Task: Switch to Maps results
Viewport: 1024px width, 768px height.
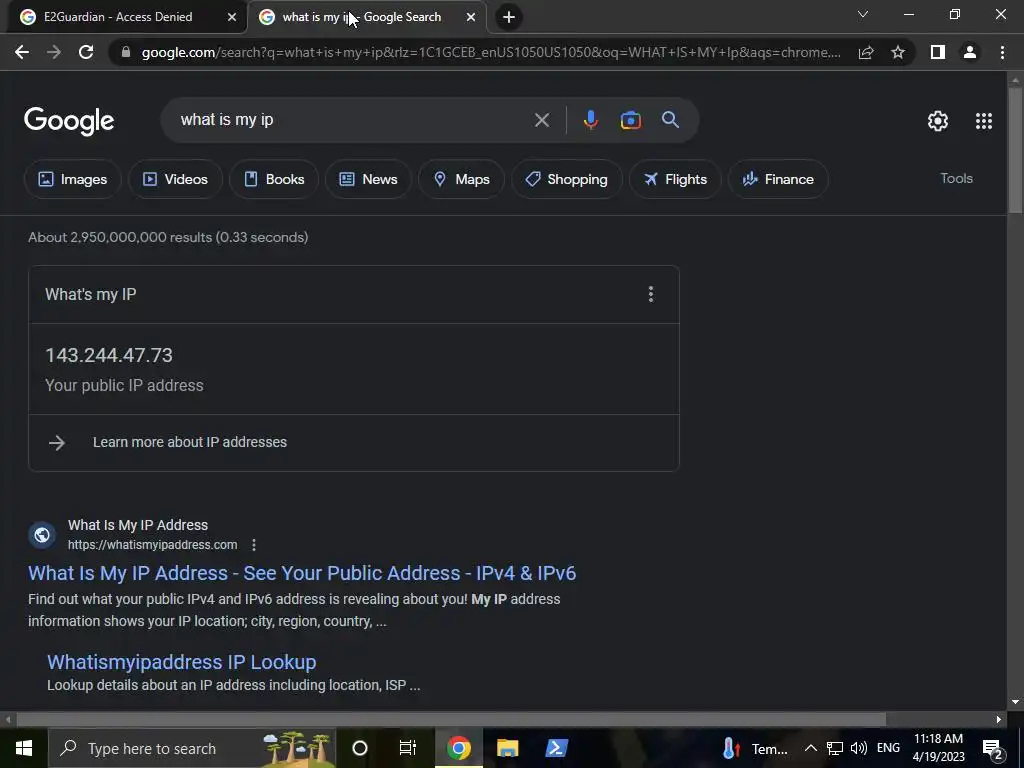Action: point(461,179)
